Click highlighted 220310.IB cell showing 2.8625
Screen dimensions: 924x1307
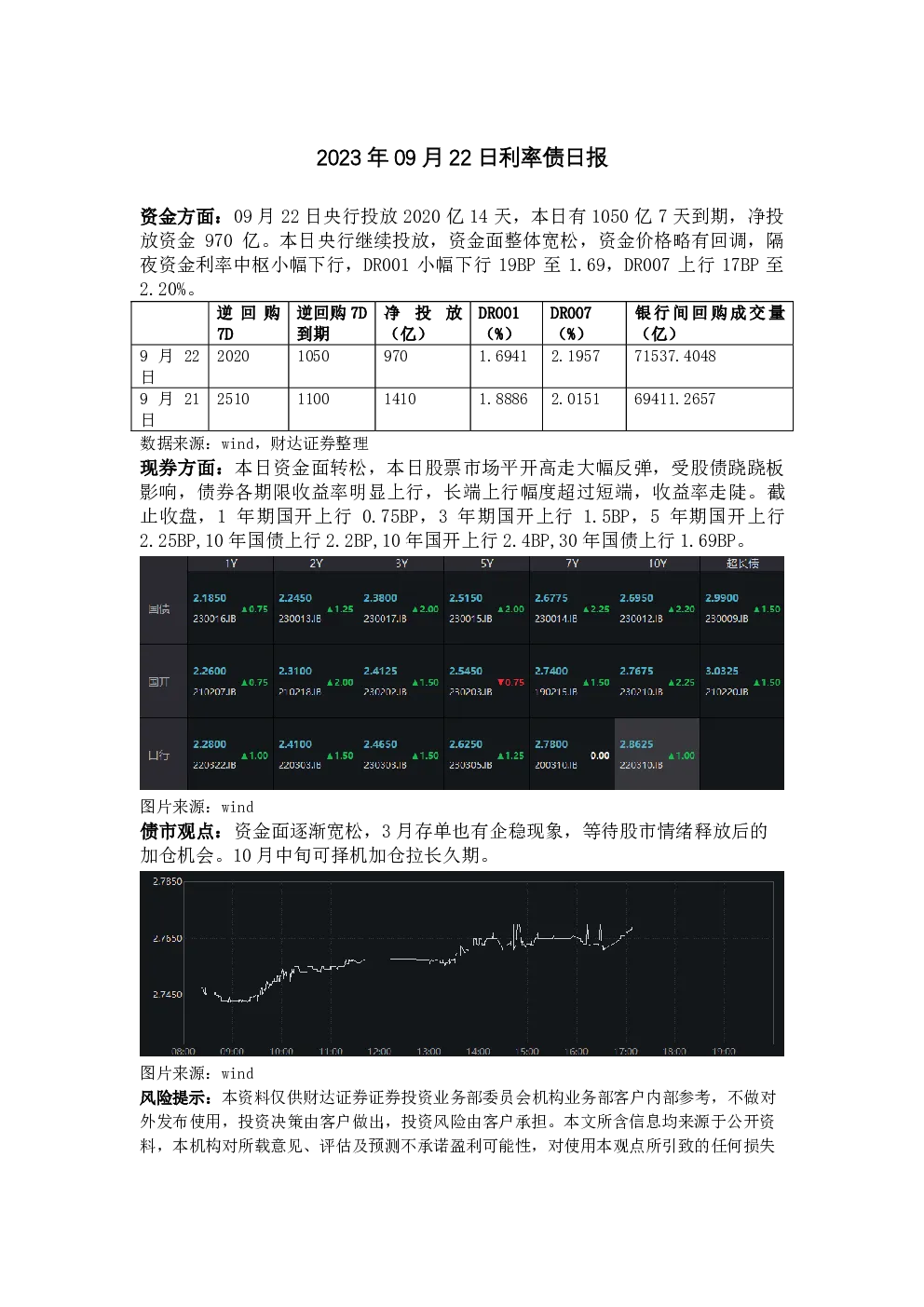point(657,755)
